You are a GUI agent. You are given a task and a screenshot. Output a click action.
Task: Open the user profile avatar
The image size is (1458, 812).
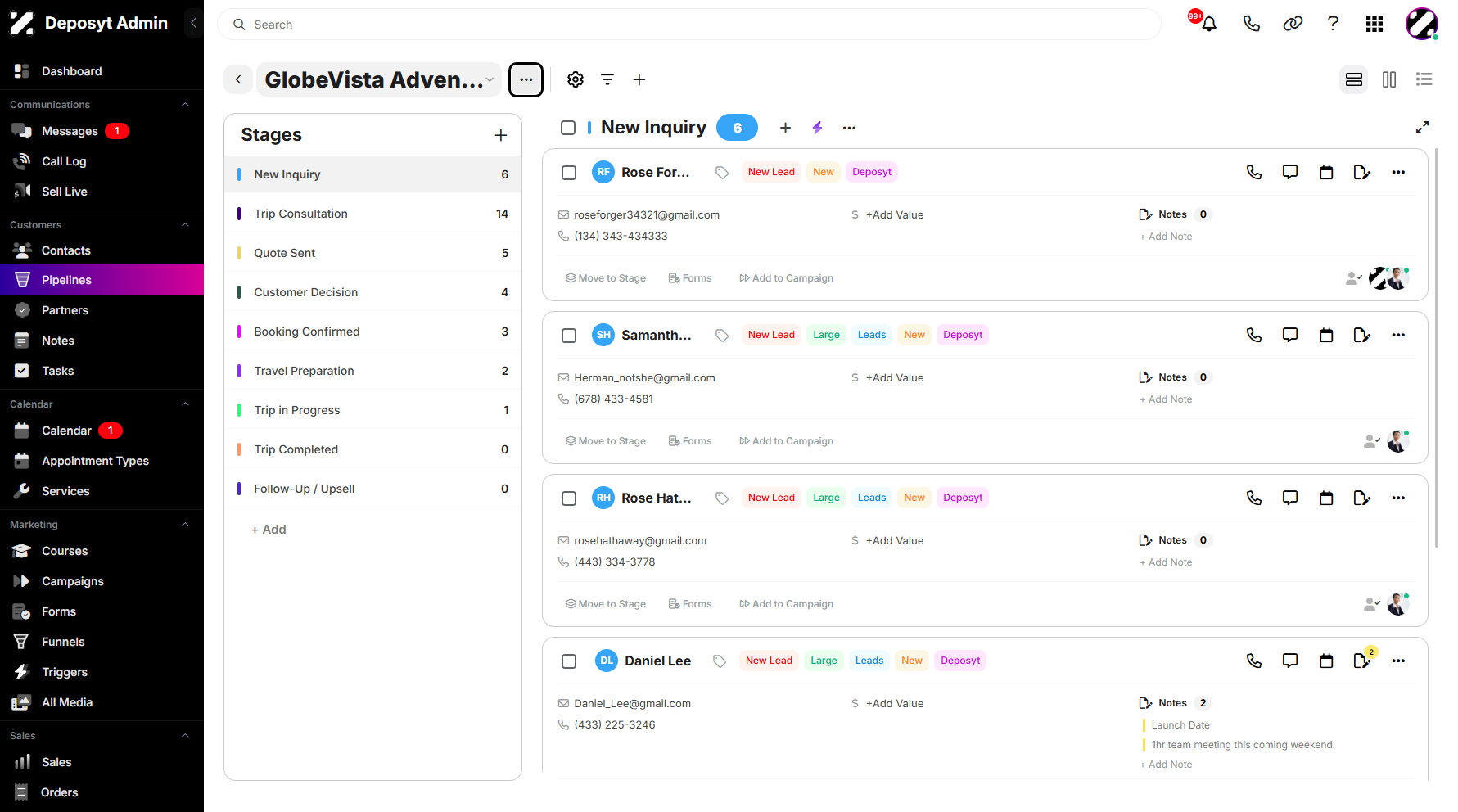[1422, 24]
